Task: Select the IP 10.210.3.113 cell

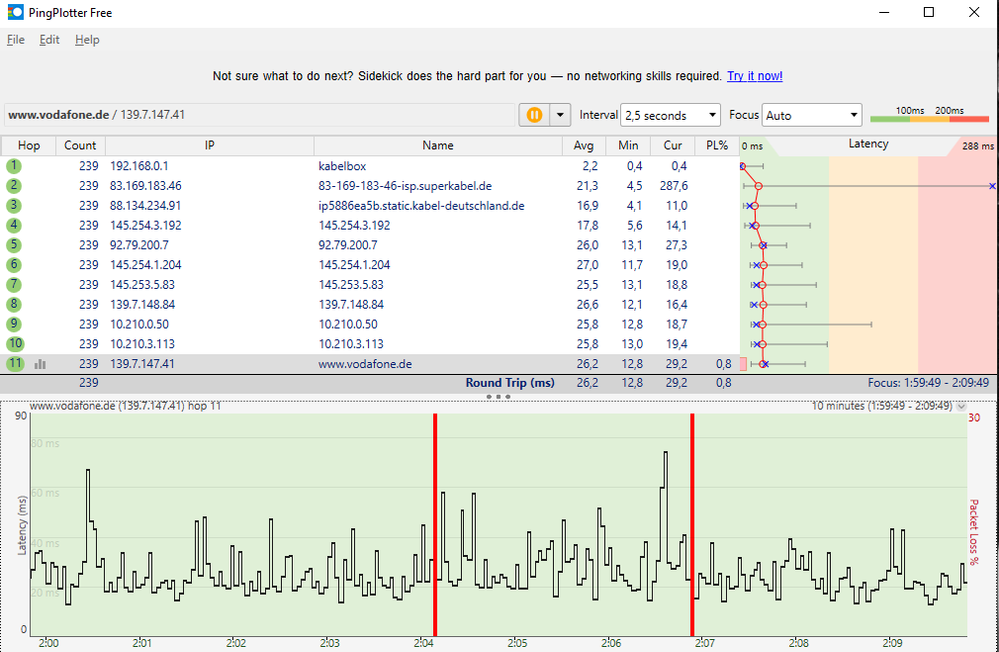Action: click(x=142, y=344)
